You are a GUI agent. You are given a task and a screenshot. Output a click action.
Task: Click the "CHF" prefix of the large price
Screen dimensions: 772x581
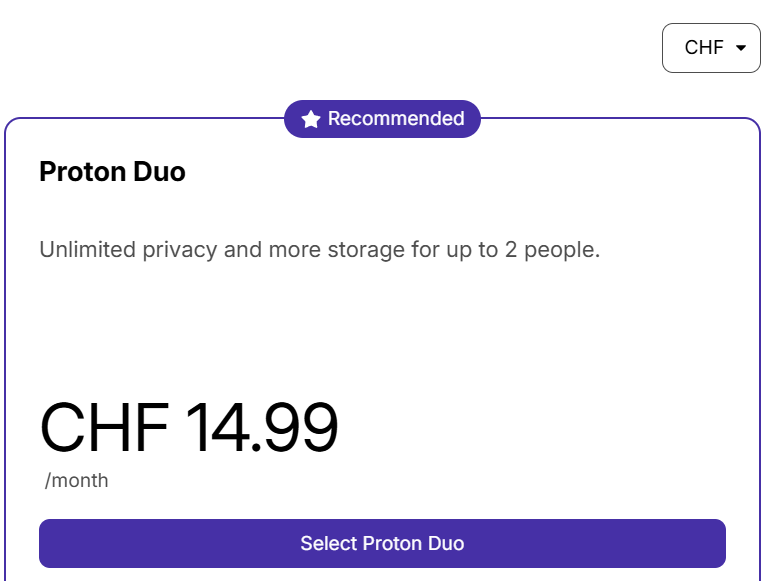click(104, 428)
